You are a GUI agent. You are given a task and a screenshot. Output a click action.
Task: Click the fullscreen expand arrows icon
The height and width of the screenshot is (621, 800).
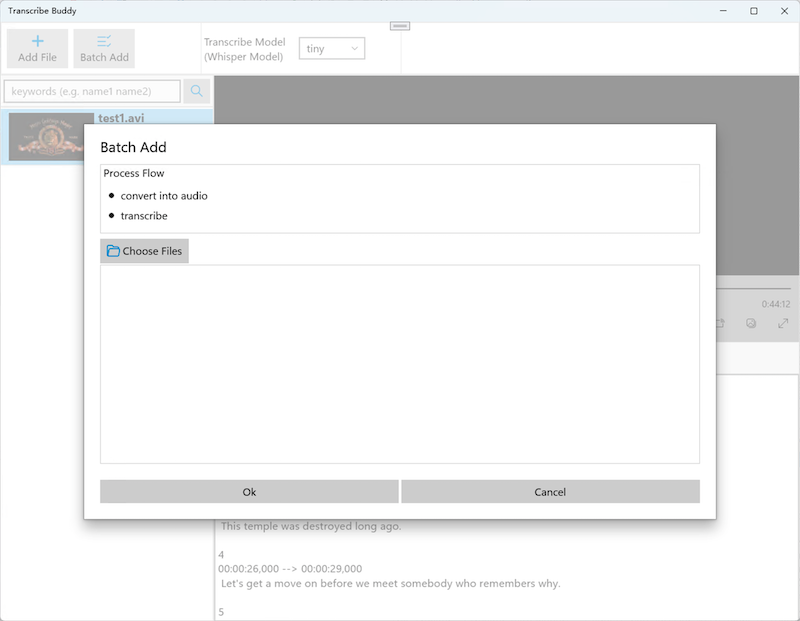[783, 324]
